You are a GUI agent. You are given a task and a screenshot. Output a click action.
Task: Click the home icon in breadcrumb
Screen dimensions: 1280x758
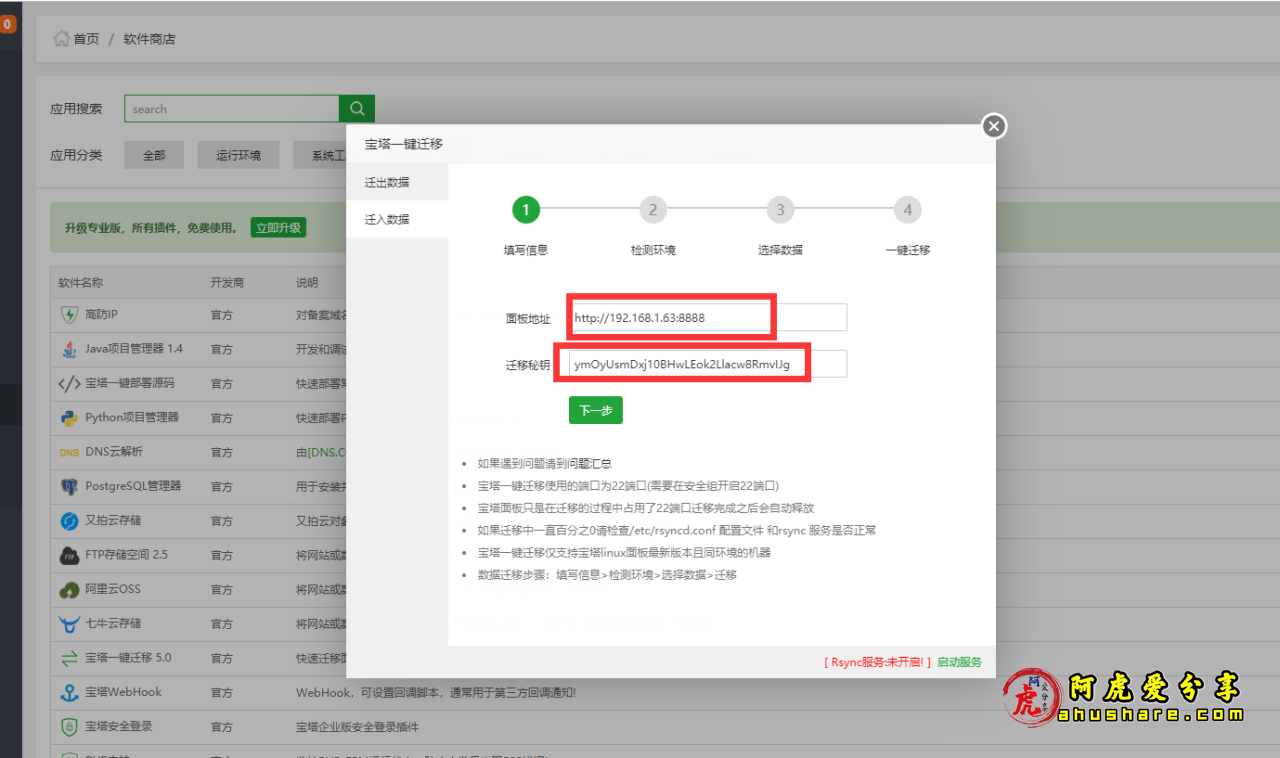coord(62,39)
